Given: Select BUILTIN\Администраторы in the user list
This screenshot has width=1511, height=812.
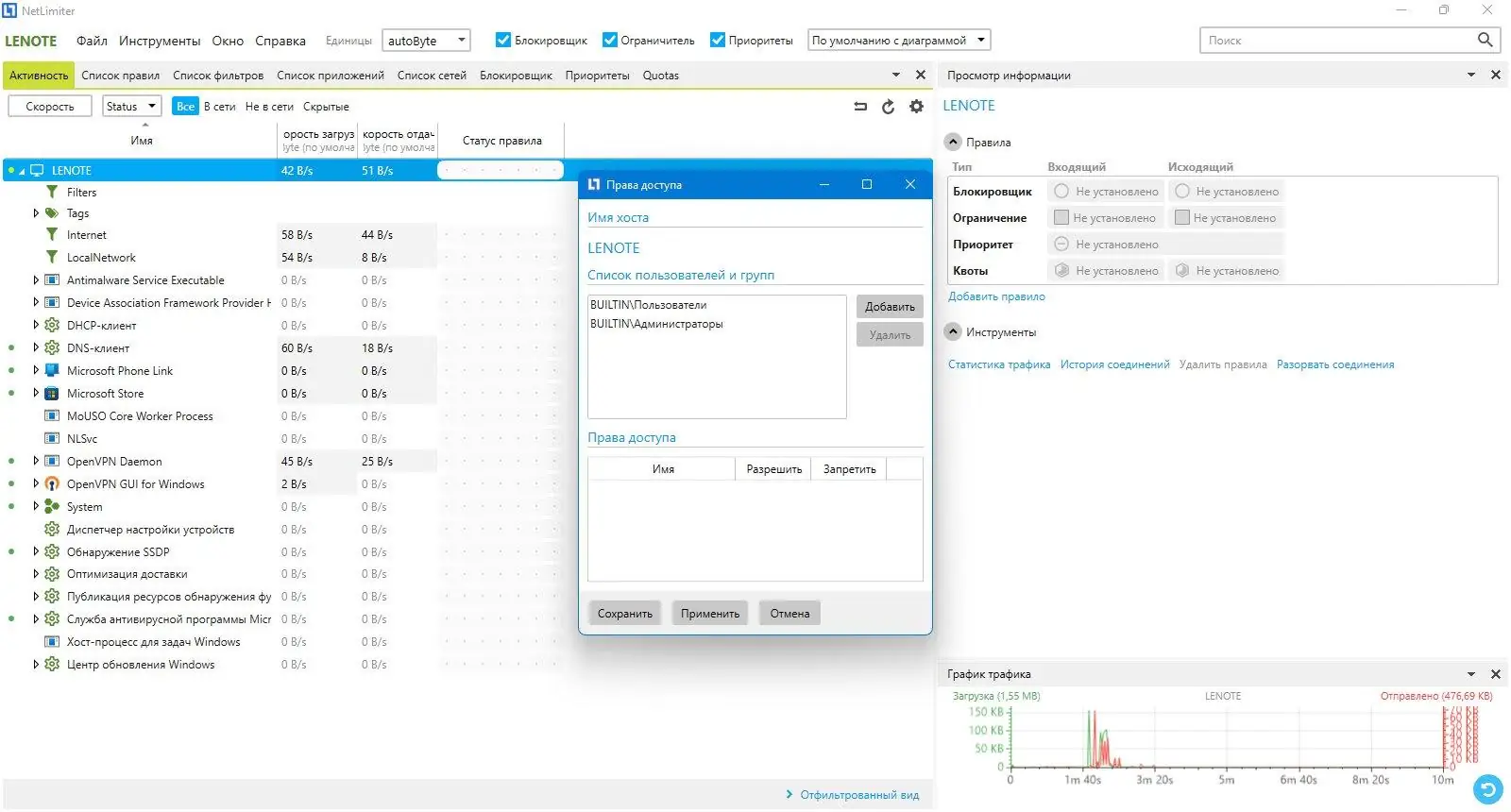Looking at the screenshot, I should (657, 324).
